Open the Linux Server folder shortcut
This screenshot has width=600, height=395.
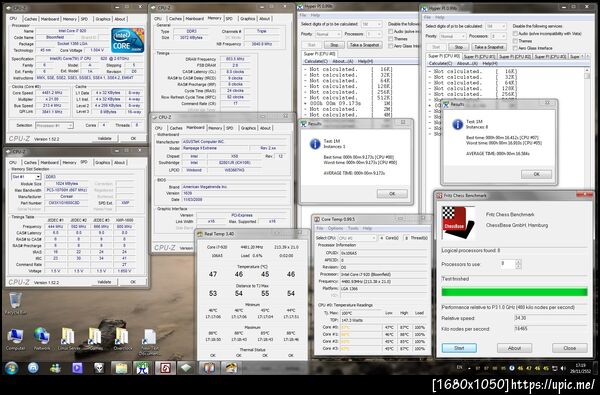click(68, 338)
